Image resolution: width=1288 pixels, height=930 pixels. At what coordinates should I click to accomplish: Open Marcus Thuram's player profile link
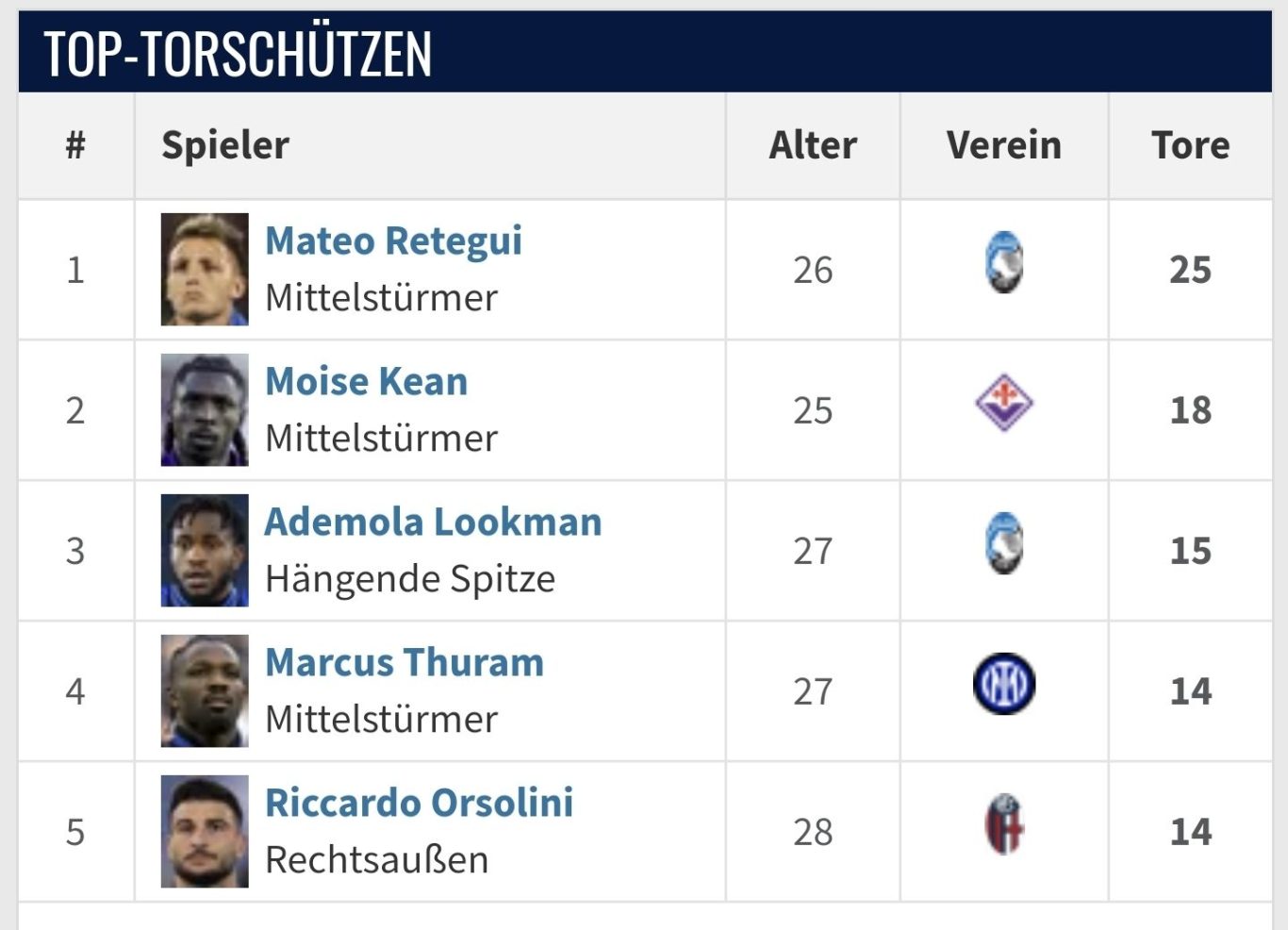click(405, 663)
